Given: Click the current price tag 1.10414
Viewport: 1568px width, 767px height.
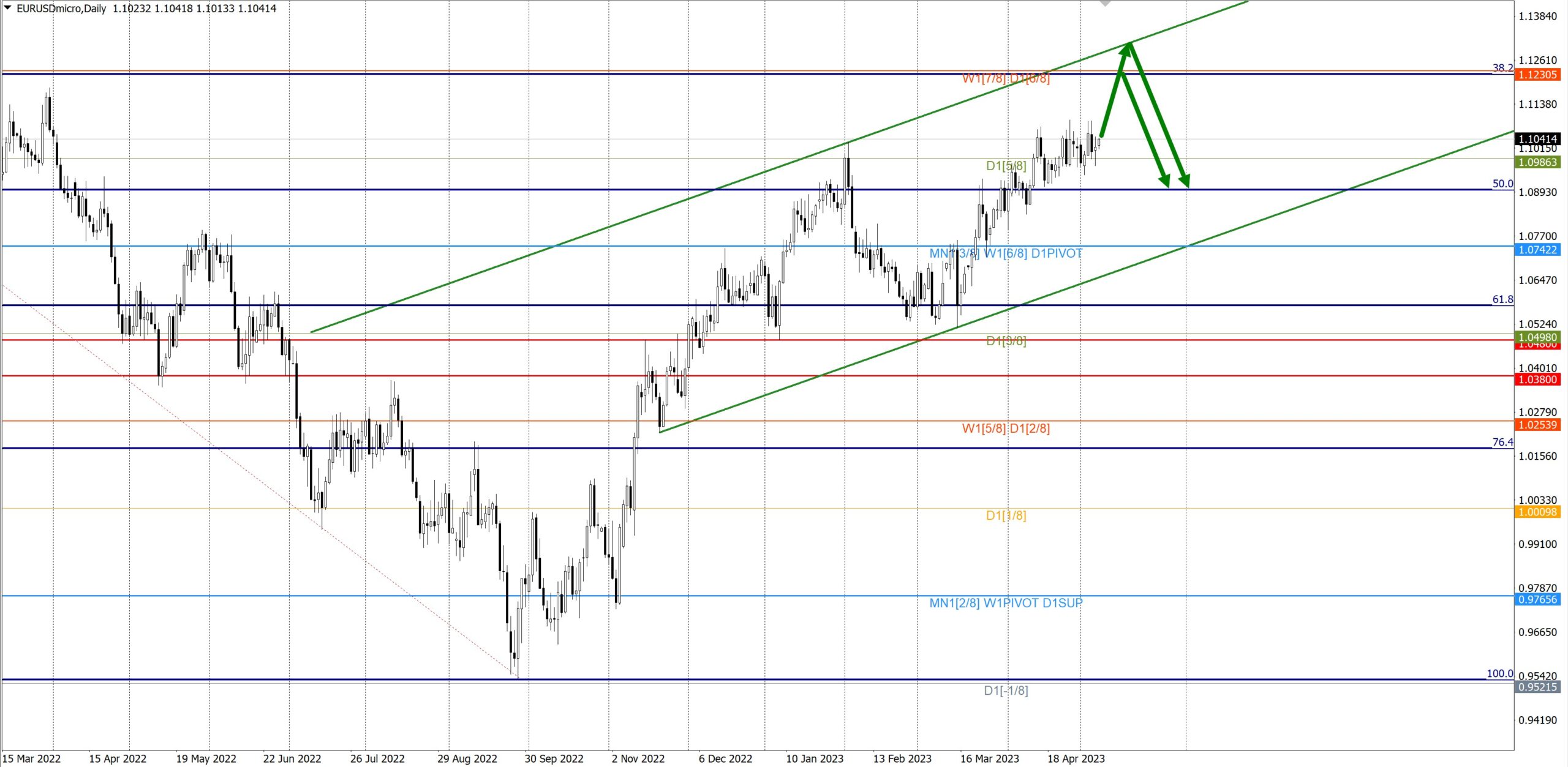Looking at the screenshot, I should [x=1537, y=139].
